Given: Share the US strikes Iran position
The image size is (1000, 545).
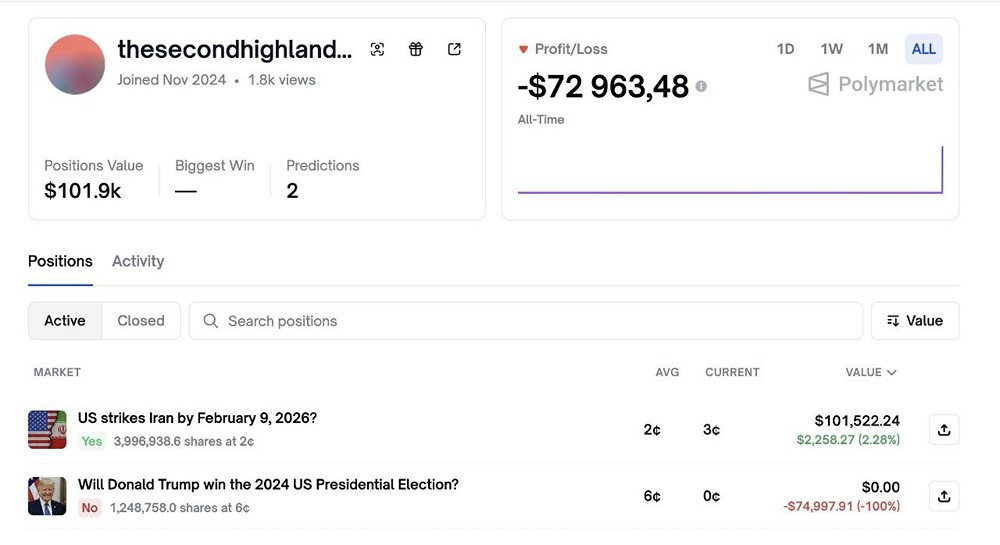Looking at the screenshot, I should click(x=943, y=430).
